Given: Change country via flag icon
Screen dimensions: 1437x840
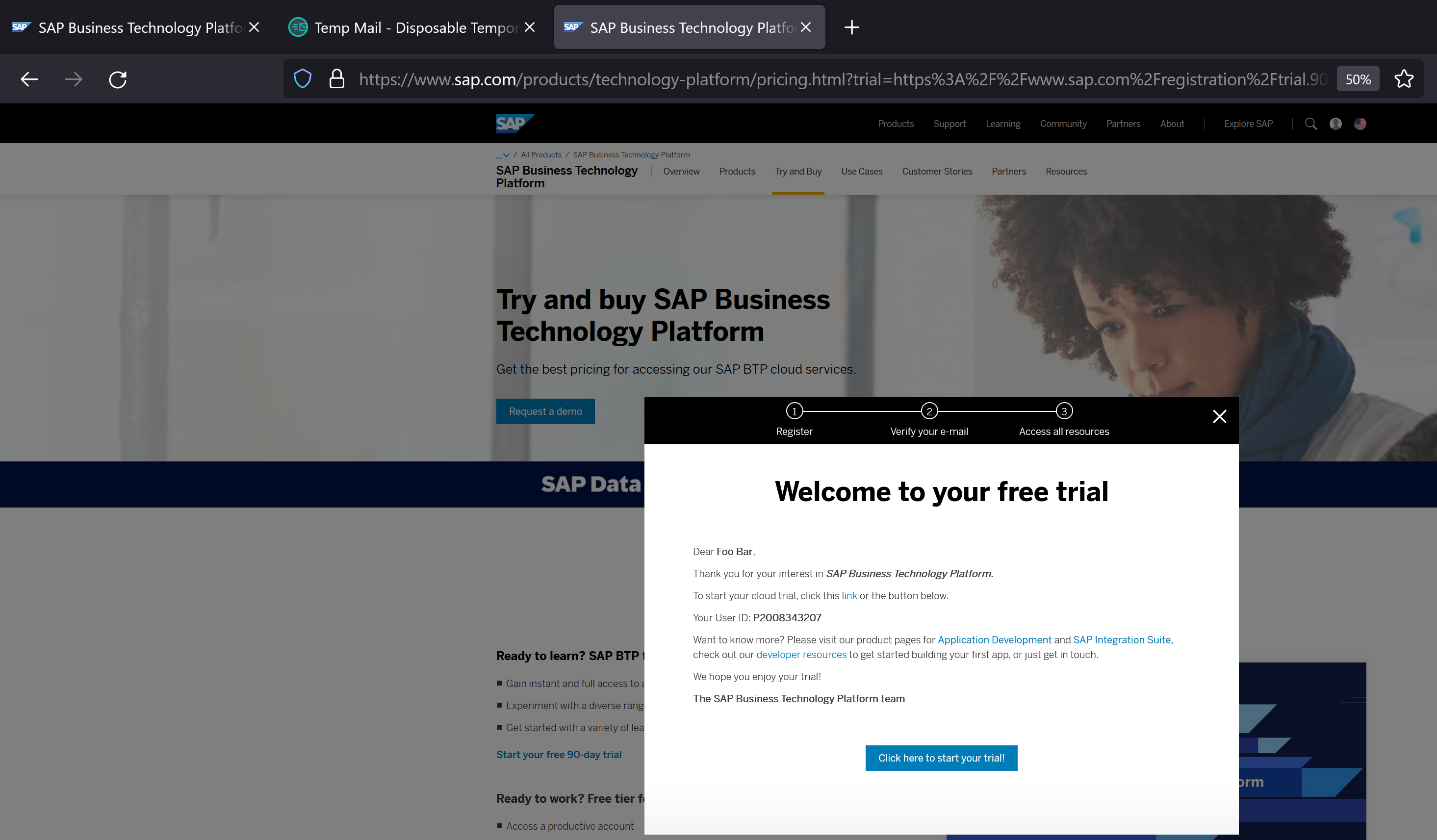Looking at the screenshot, I should pos(1360,124).
